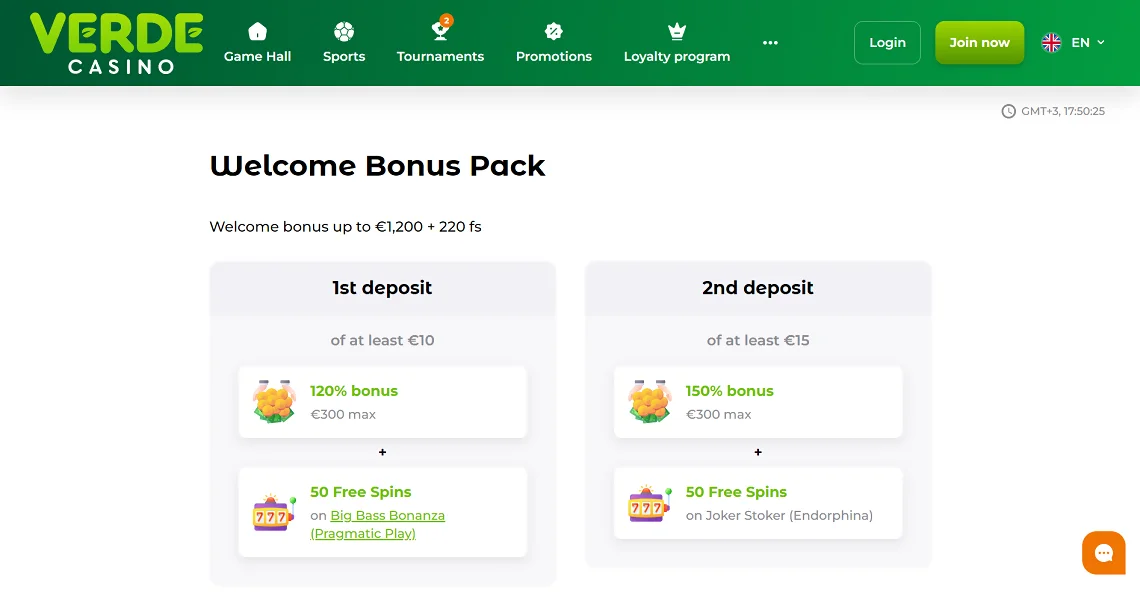
Task: Click the UK flag language icon
Action: (x=1051, y=43)
